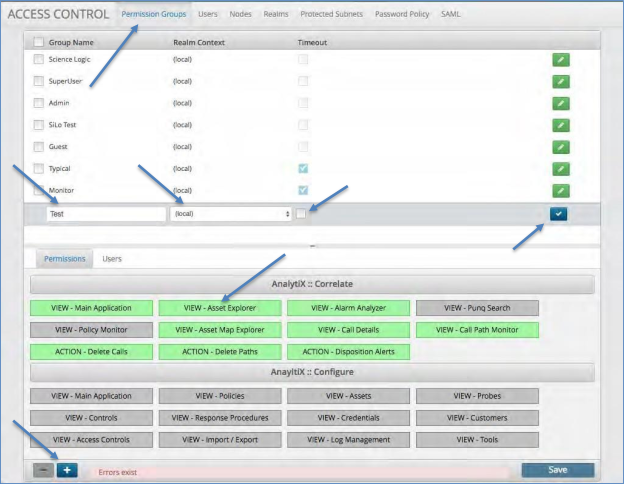The height and width of the screenshot is (484, 624).
Task: Open the Realm Context dropdown for Test
Action: click(x=231, y=214)
